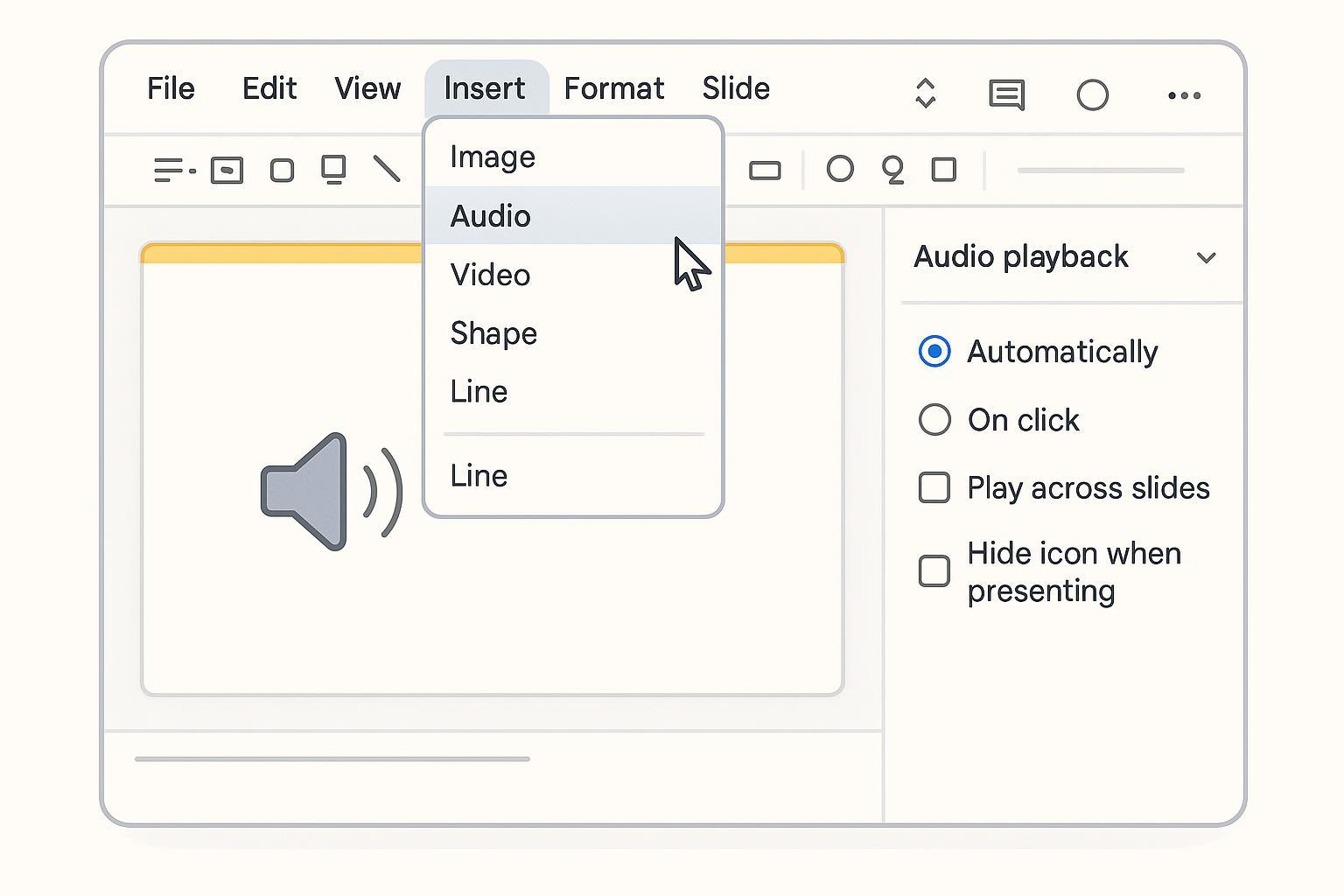Open the comments speech bubble icon
This screenshot has width=1344, height=896.
coord(1006,94)
